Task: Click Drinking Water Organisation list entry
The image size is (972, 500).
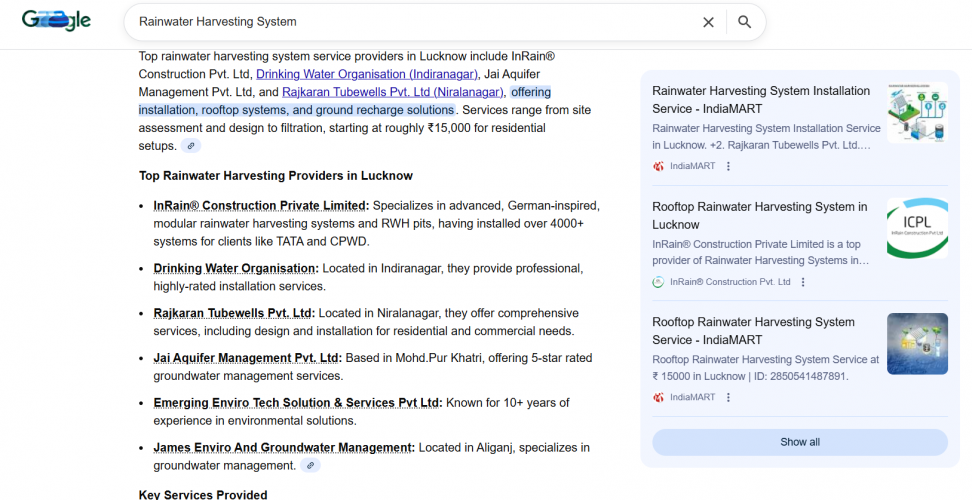Action: coord(236,269)
